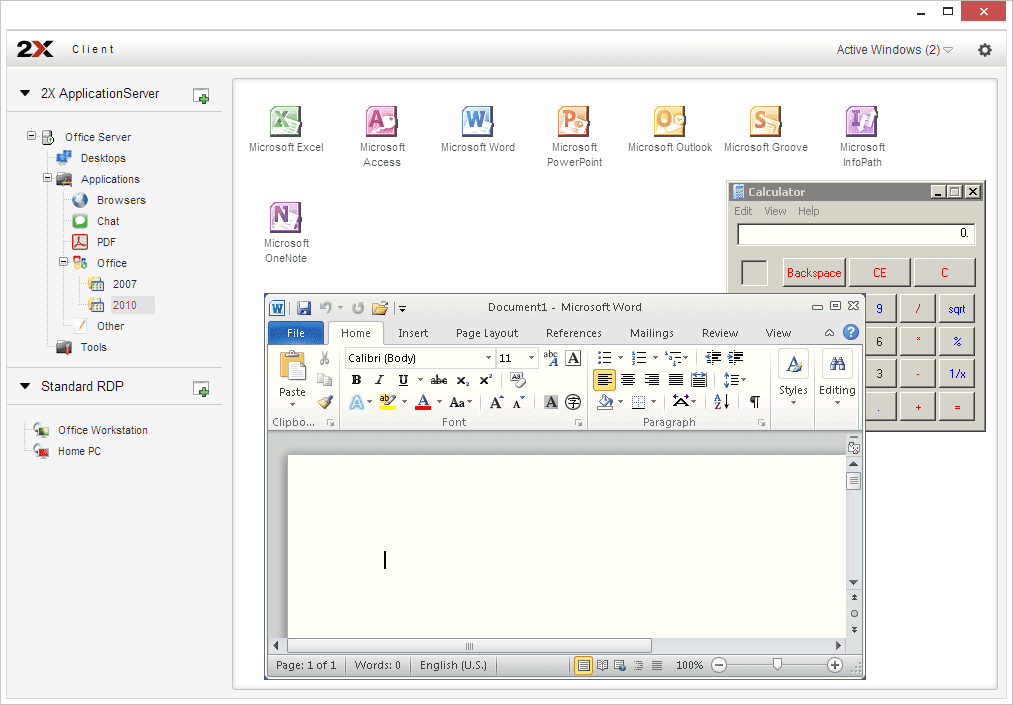Click the Calculator CE button
Viewport: 1013px width, 705px height.
coord(879,273)
